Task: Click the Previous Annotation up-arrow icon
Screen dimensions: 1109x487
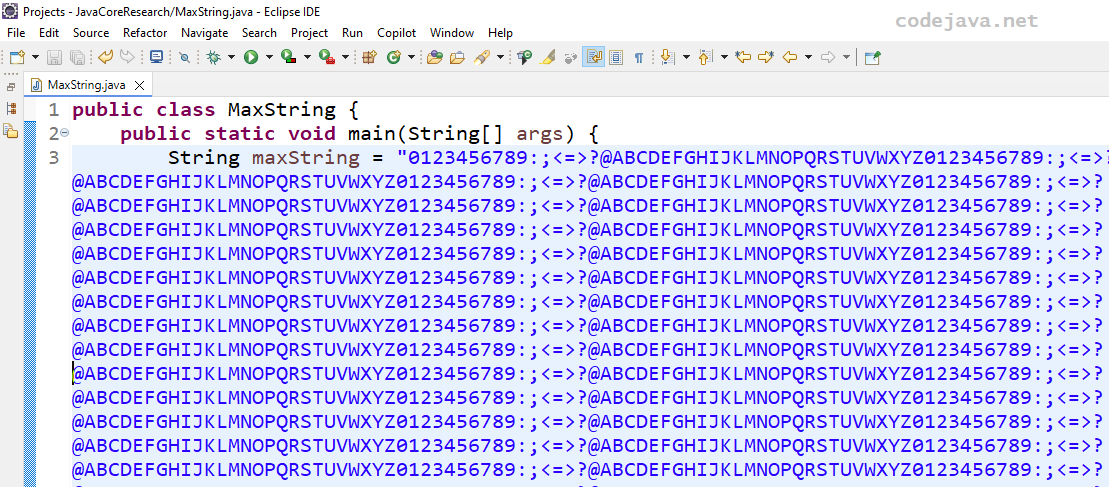Action: click(704, 57)
